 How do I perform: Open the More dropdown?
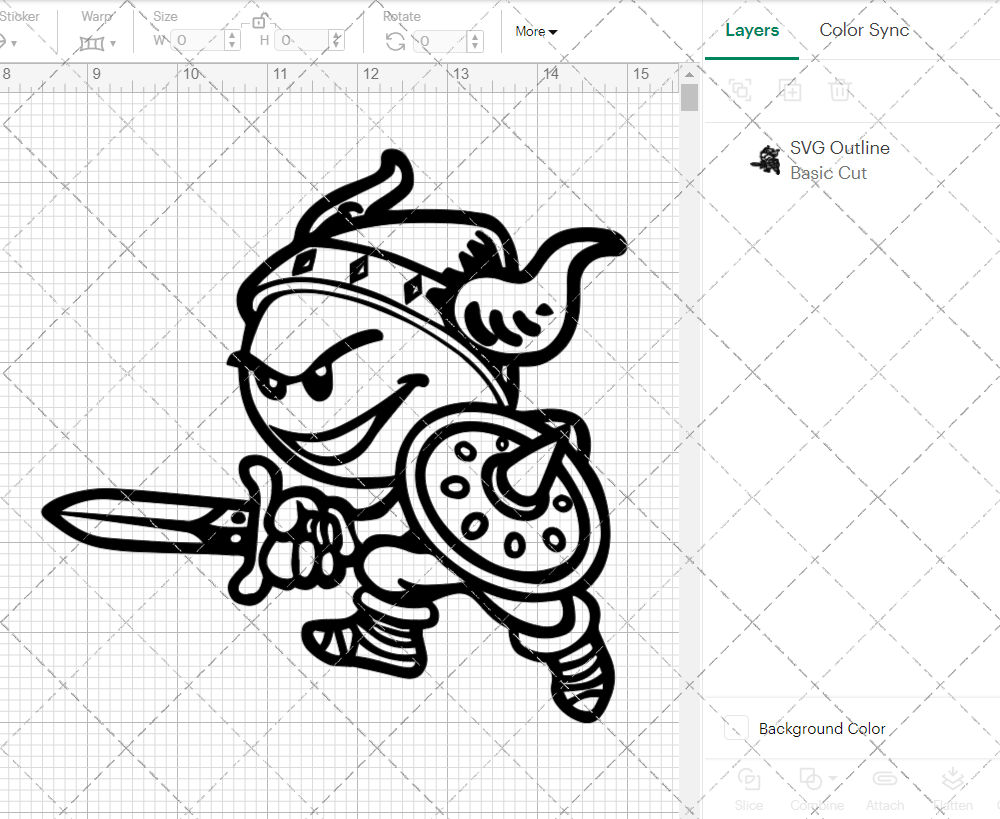click(536, 31)
